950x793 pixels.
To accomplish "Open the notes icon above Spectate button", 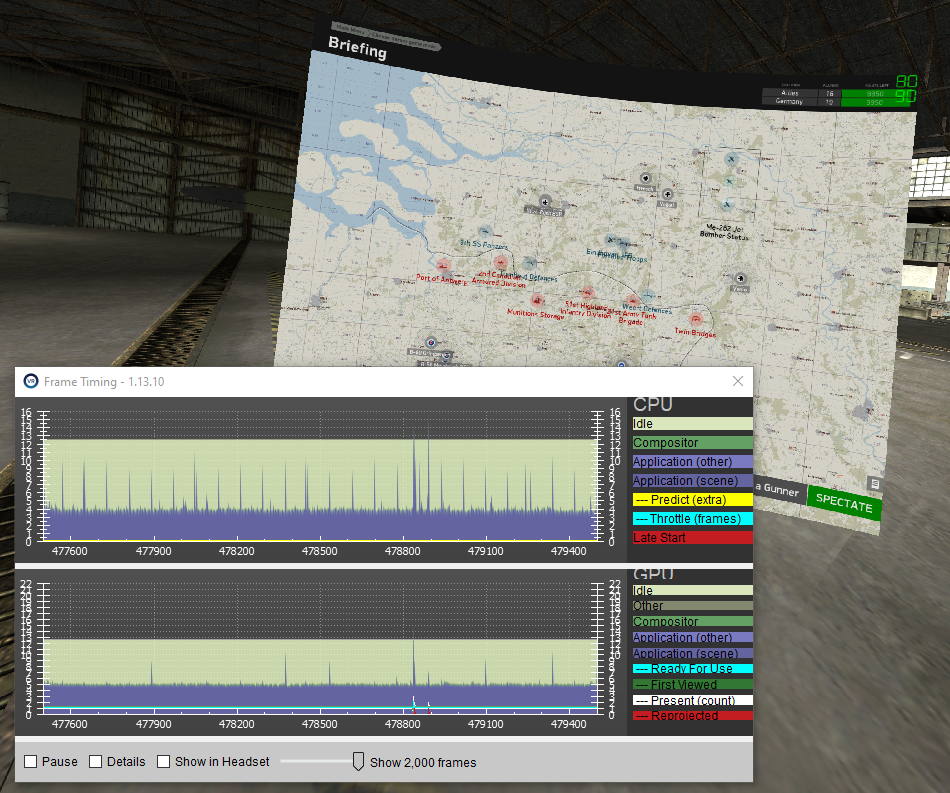I will [x=874, y=483].
